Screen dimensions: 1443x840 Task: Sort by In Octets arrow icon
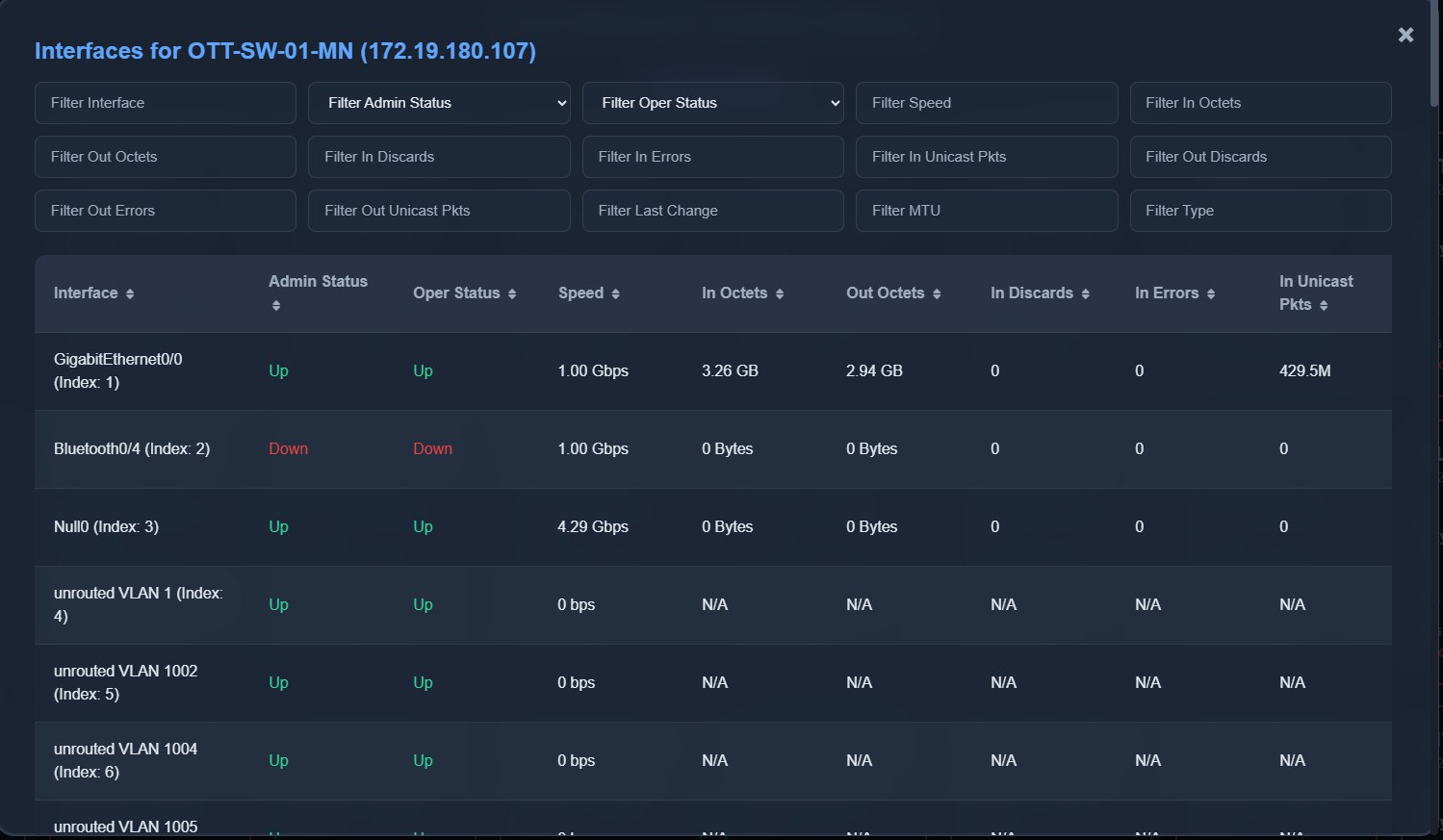pos(780,294)
